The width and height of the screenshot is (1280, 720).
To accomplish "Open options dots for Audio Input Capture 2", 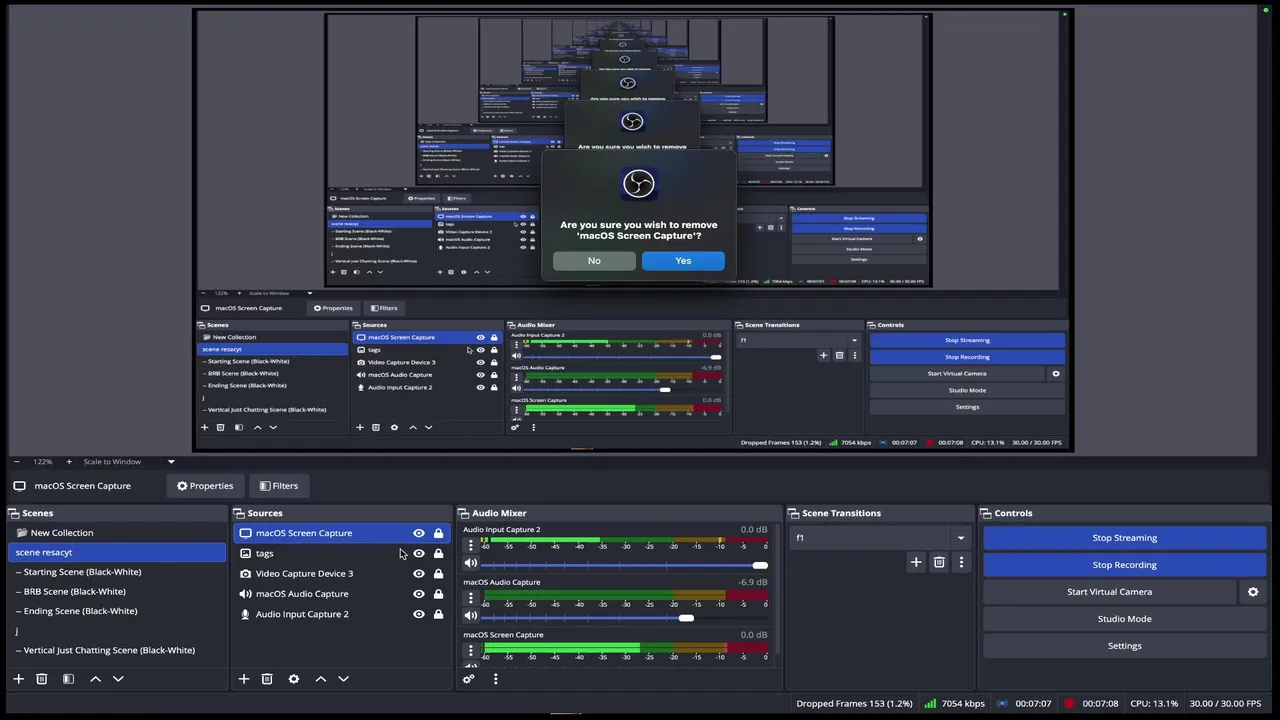I will 470,545.
